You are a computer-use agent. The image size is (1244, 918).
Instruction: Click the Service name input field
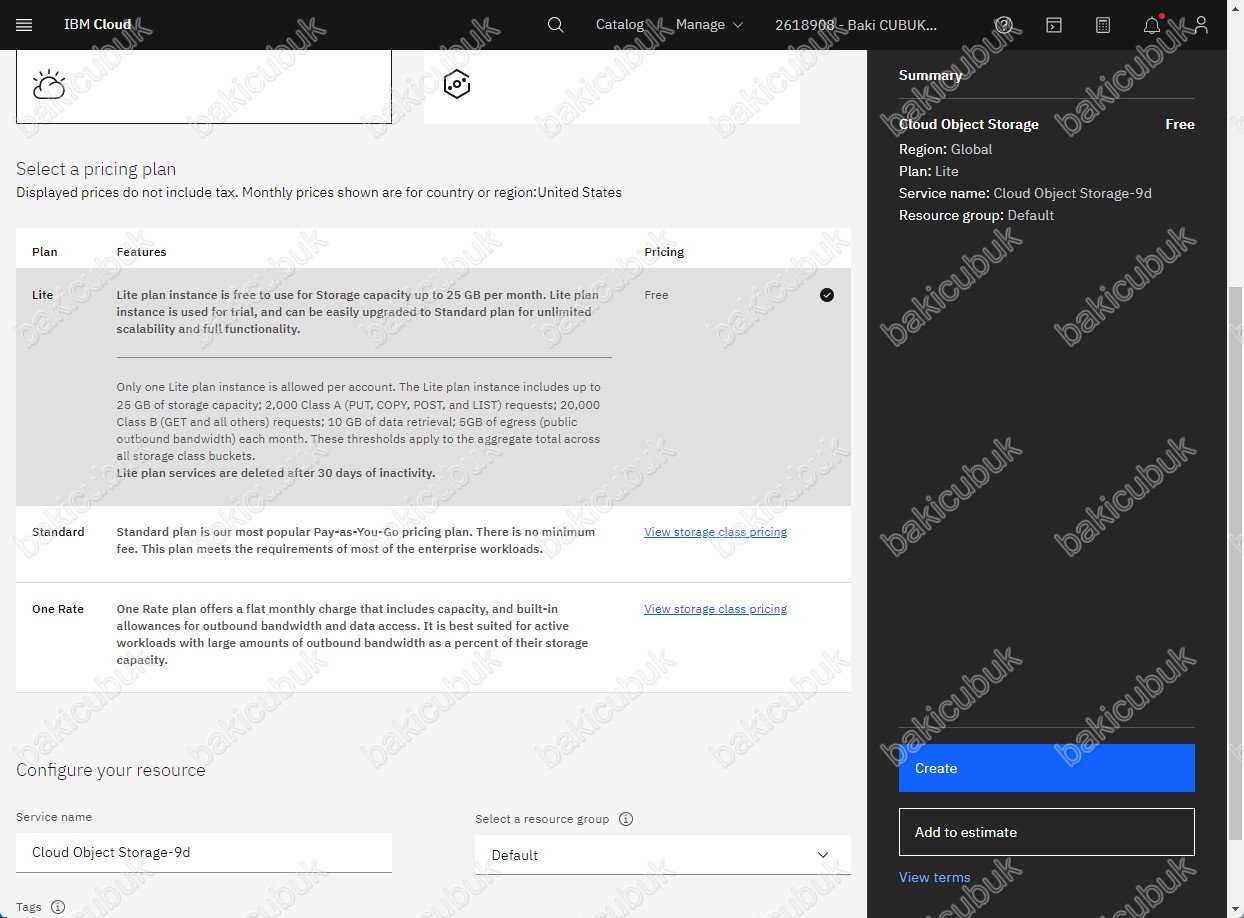[x=204, y=852]
